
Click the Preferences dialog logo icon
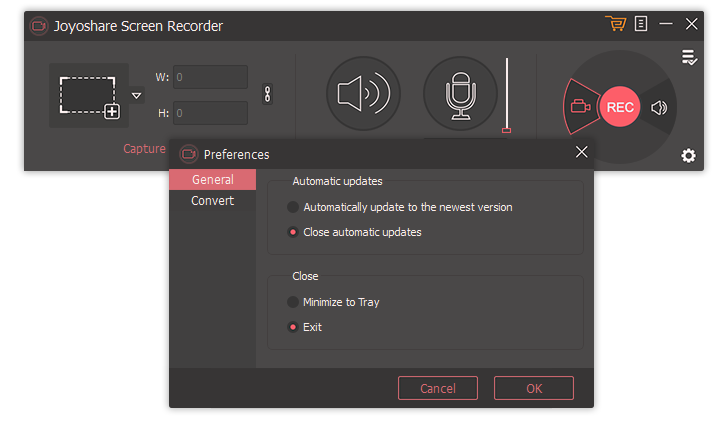tap(188, 154)
